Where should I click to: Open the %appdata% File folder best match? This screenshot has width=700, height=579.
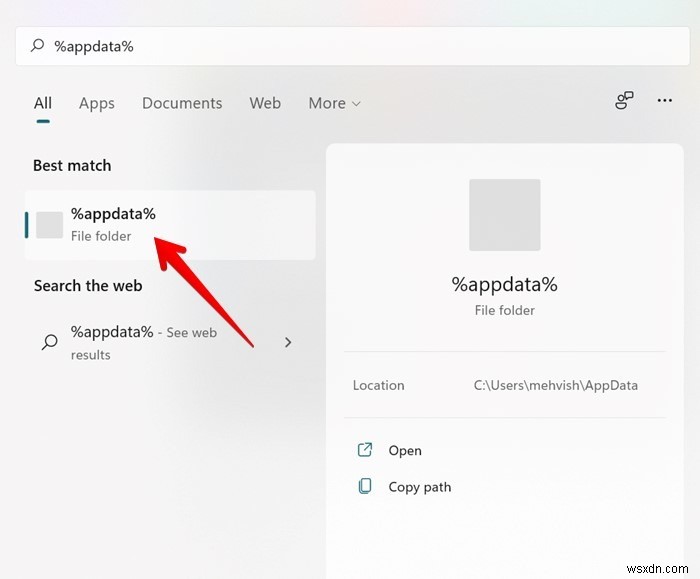(x=170, y=225)
